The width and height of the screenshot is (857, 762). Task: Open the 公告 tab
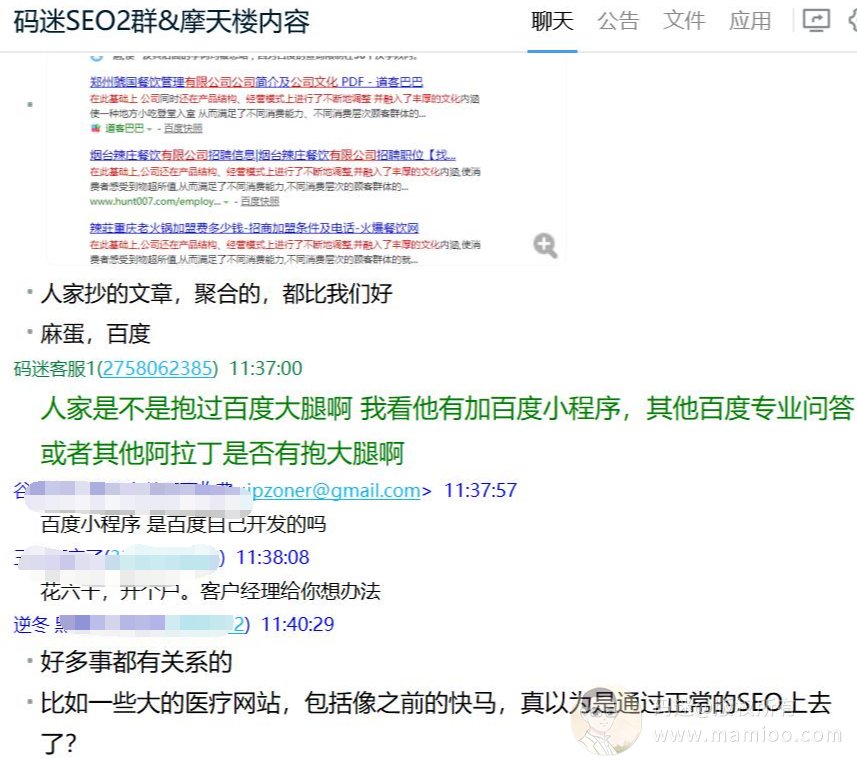tap(618, 21)
